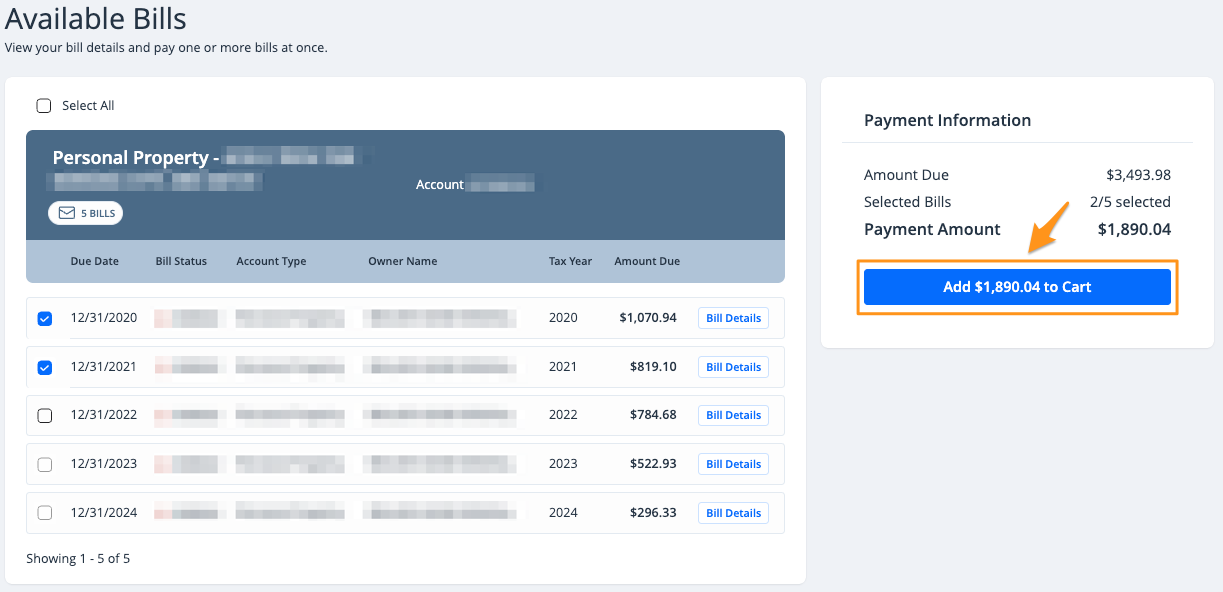Select the 12/31/2024 bill checkbox
Image resolution: width=1223 pixels, height=592 pixels.
[x=44, y=513]
